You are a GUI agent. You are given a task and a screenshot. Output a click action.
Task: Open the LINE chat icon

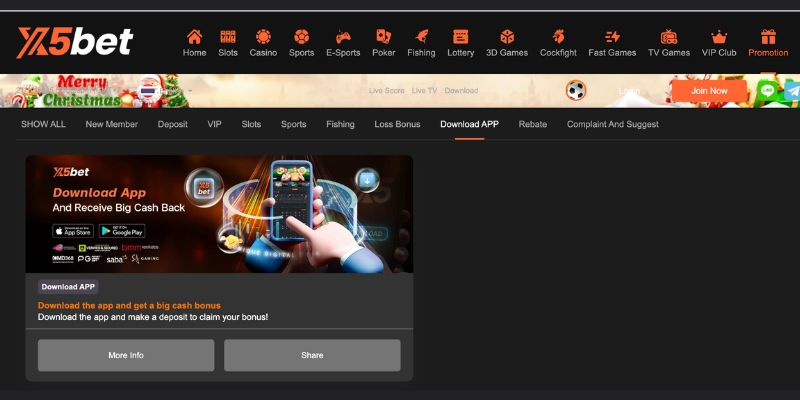(x=768, y=90)
